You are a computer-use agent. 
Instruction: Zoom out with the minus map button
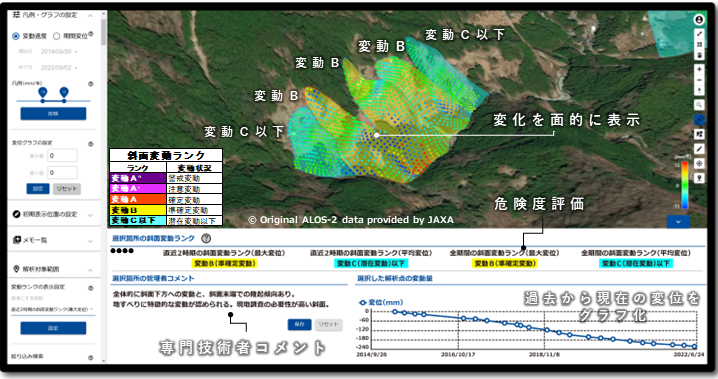pos(699,80)
